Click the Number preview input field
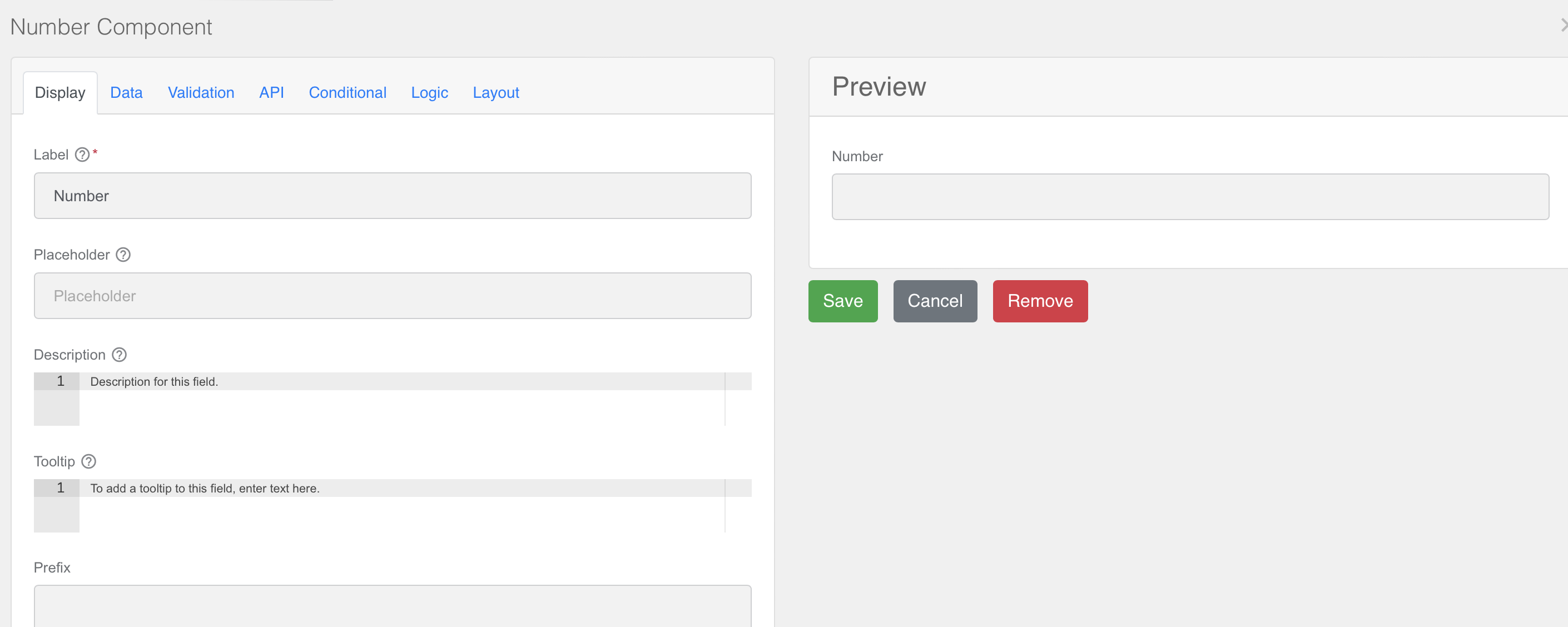The height and width of the screenshot is (627, 1568). tap(1190, 197)
